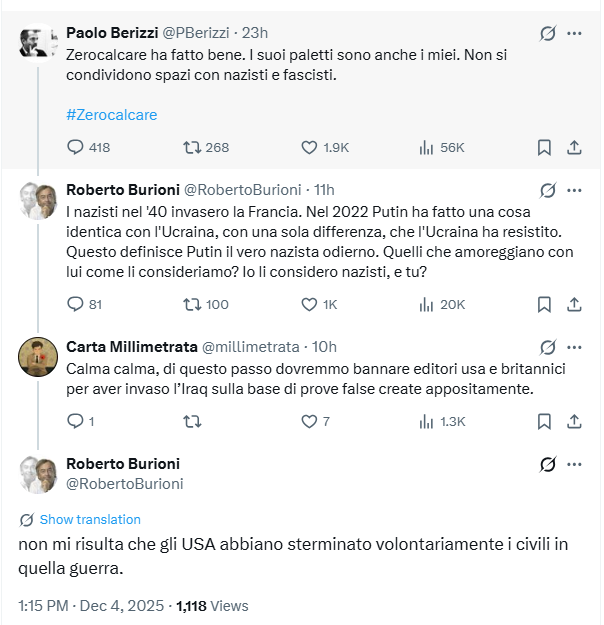Open more options on Carta Millimetrata's reply
The image size is (604, 625).
click(574, 347)
